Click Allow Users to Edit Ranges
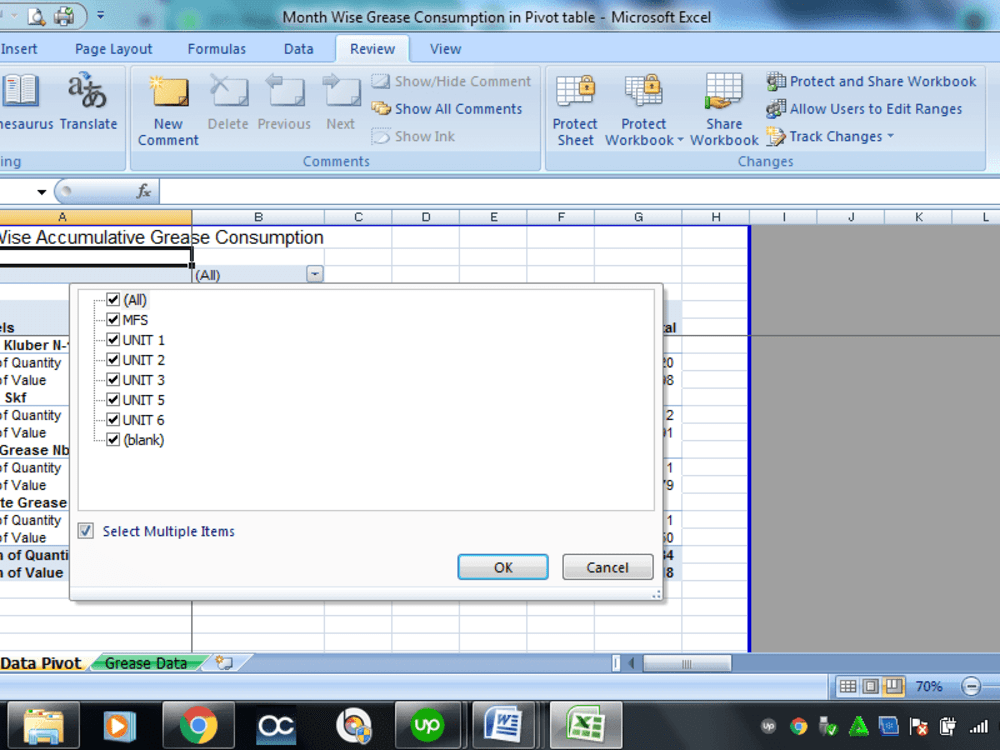Screen dimensions: 1000x750 864,109
